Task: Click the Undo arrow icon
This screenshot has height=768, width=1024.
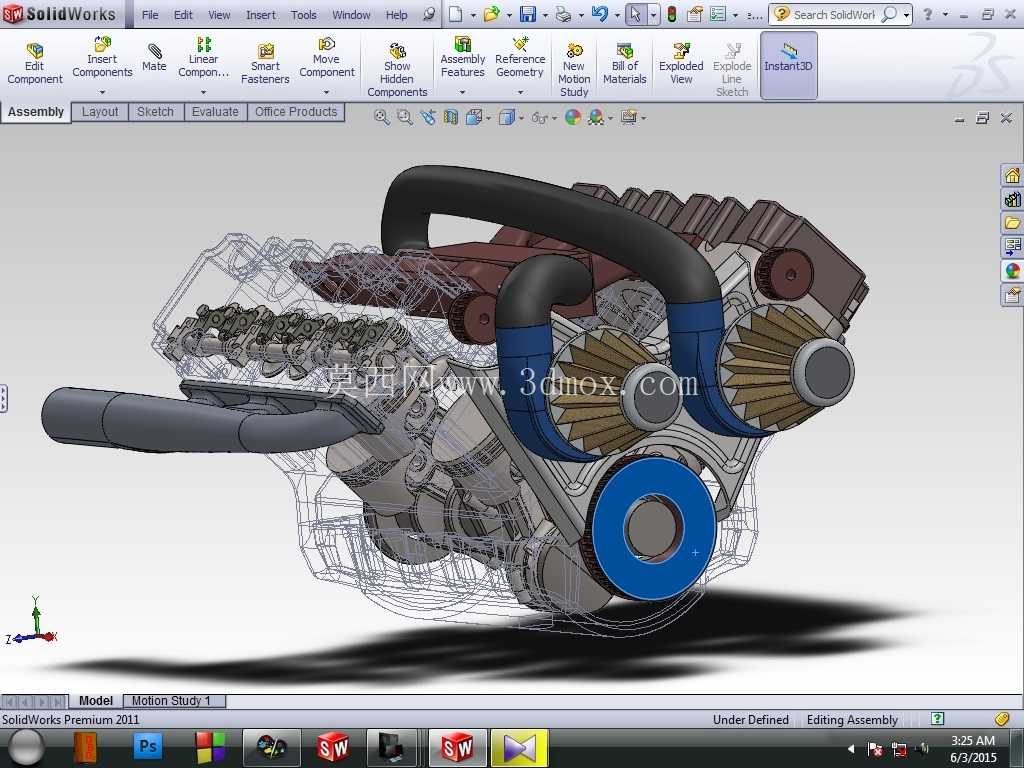Action: pos(600,14)
